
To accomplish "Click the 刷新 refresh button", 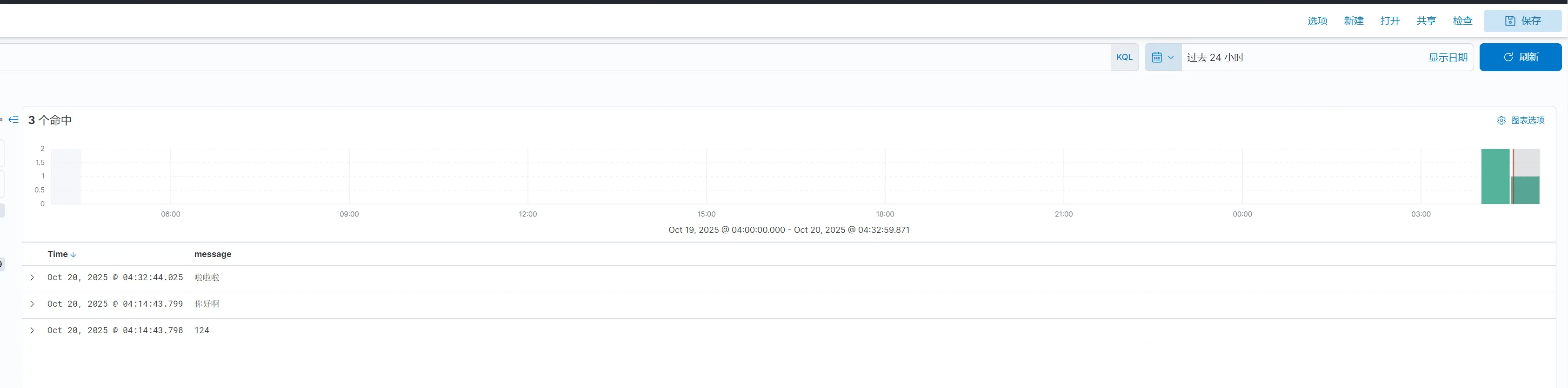I will coord(1520,57).
